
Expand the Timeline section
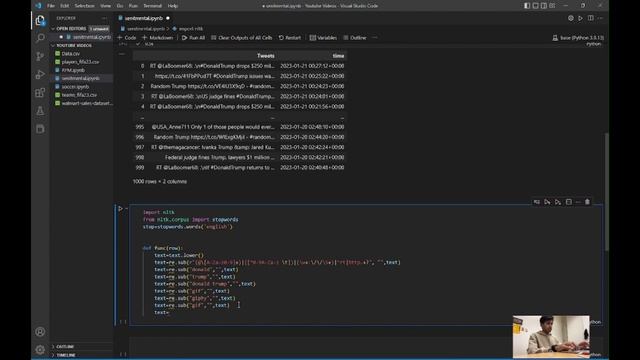[53, 355]
